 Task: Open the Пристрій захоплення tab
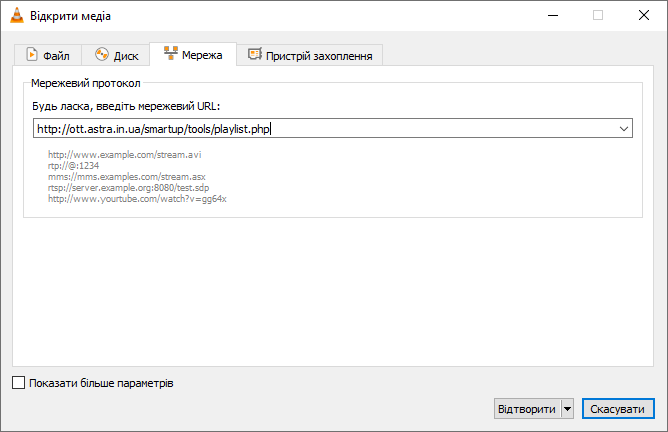[x=310, y=55]
